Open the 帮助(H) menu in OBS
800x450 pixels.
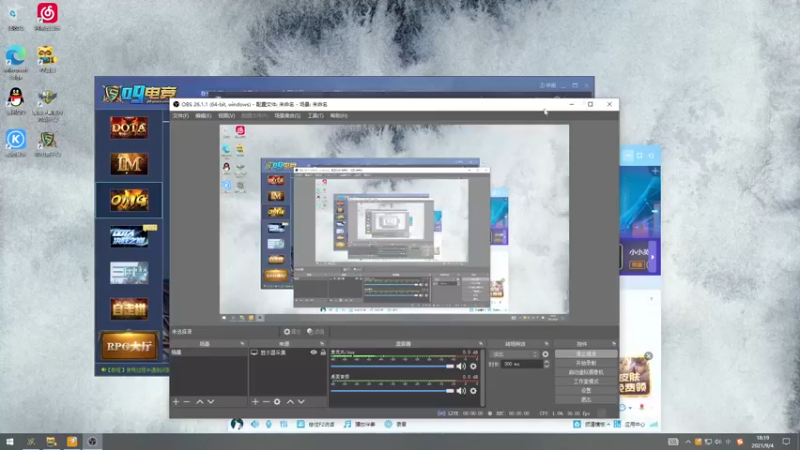tap(339, 116)
